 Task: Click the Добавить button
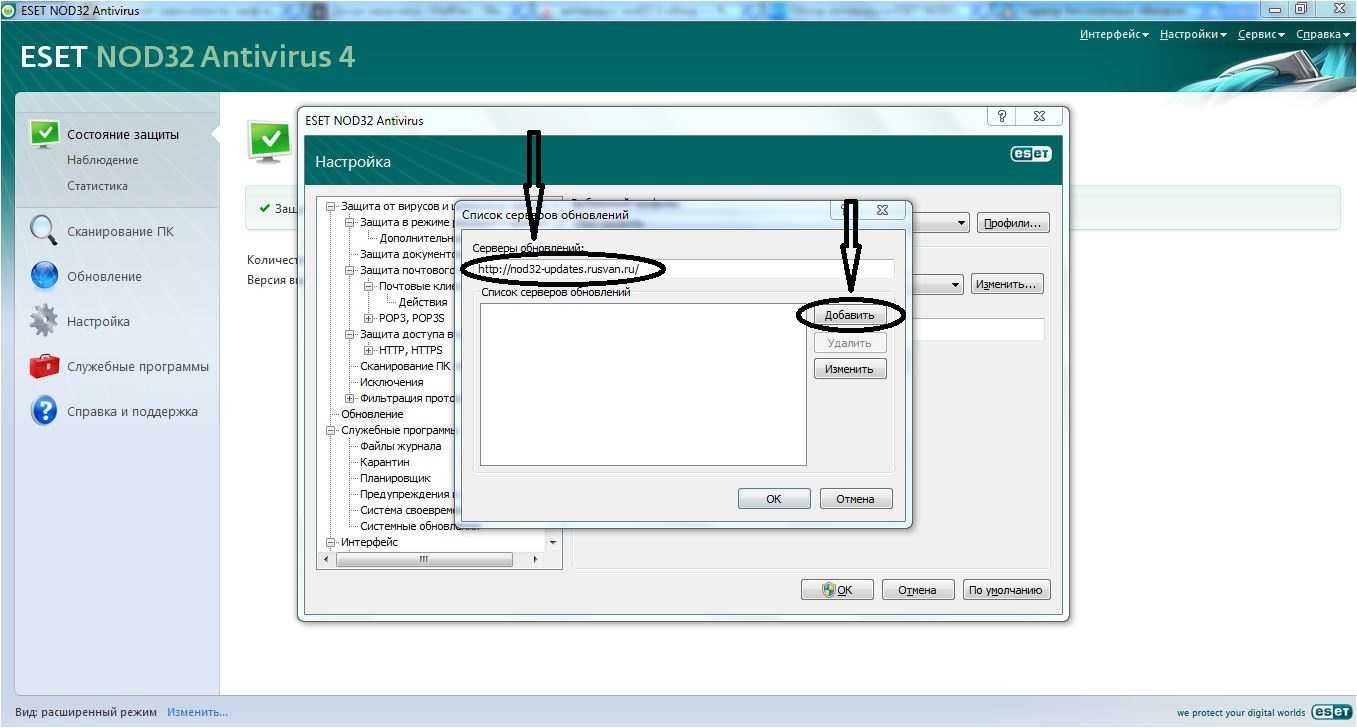(x=850, y=315)
